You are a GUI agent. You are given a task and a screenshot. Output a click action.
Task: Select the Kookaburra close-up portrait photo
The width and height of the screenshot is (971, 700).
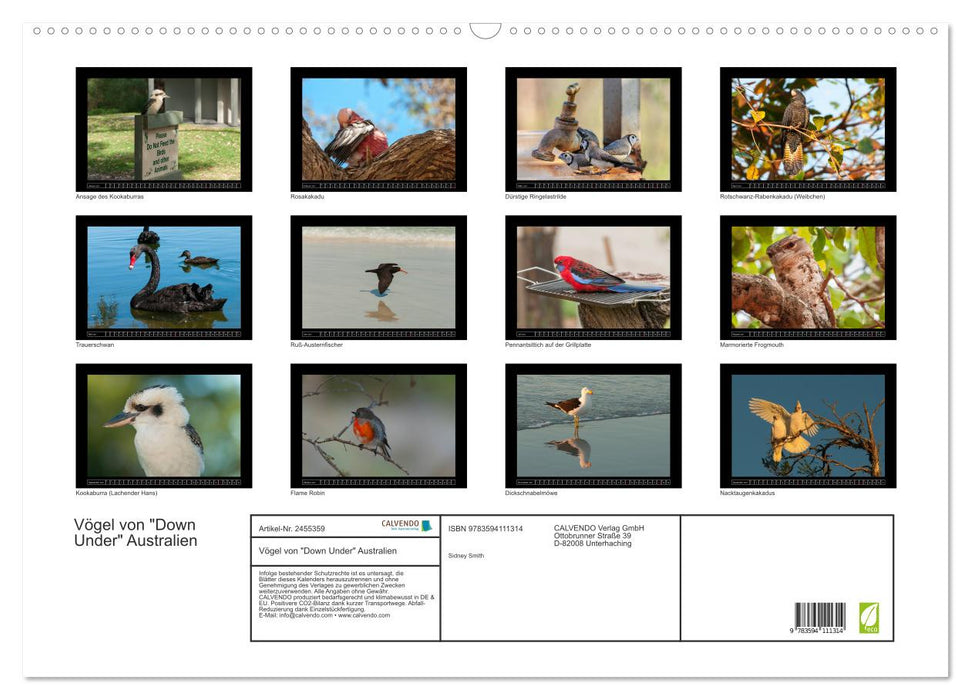163,426
